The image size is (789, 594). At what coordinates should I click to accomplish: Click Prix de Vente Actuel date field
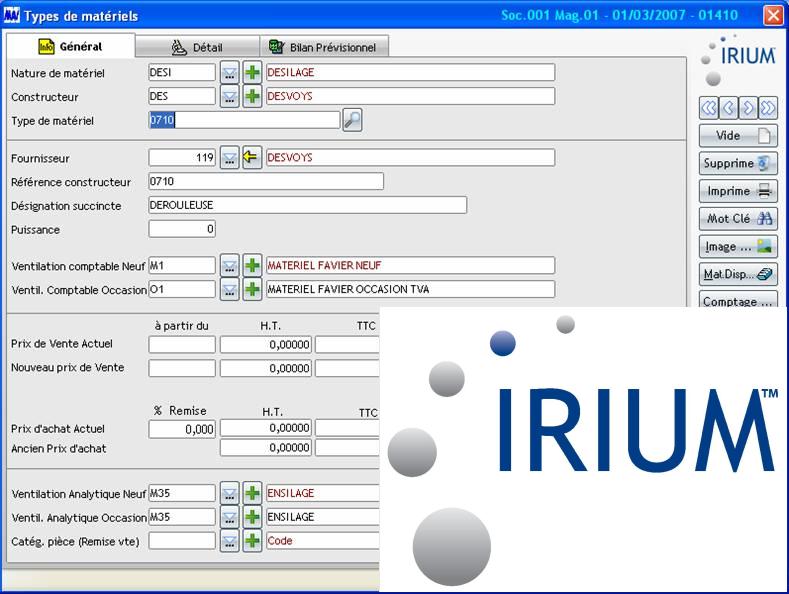pyautogui.click(x=182, y=345)
